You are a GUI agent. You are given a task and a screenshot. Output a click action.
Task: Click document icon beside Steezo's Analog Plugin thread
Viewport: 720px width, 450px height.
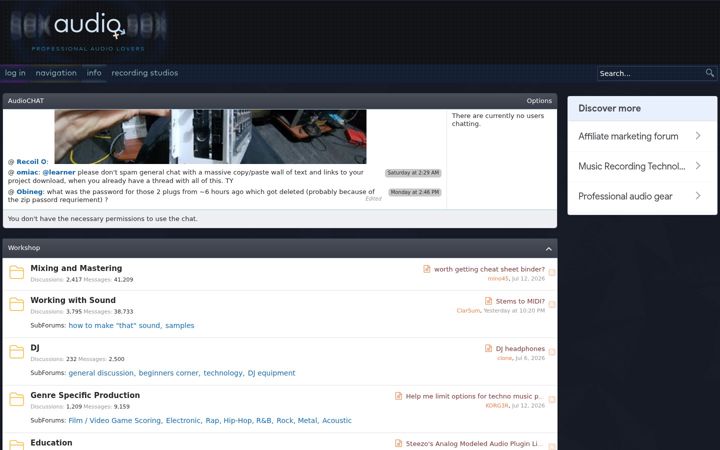pyautogui.click(x=398, y=444)
